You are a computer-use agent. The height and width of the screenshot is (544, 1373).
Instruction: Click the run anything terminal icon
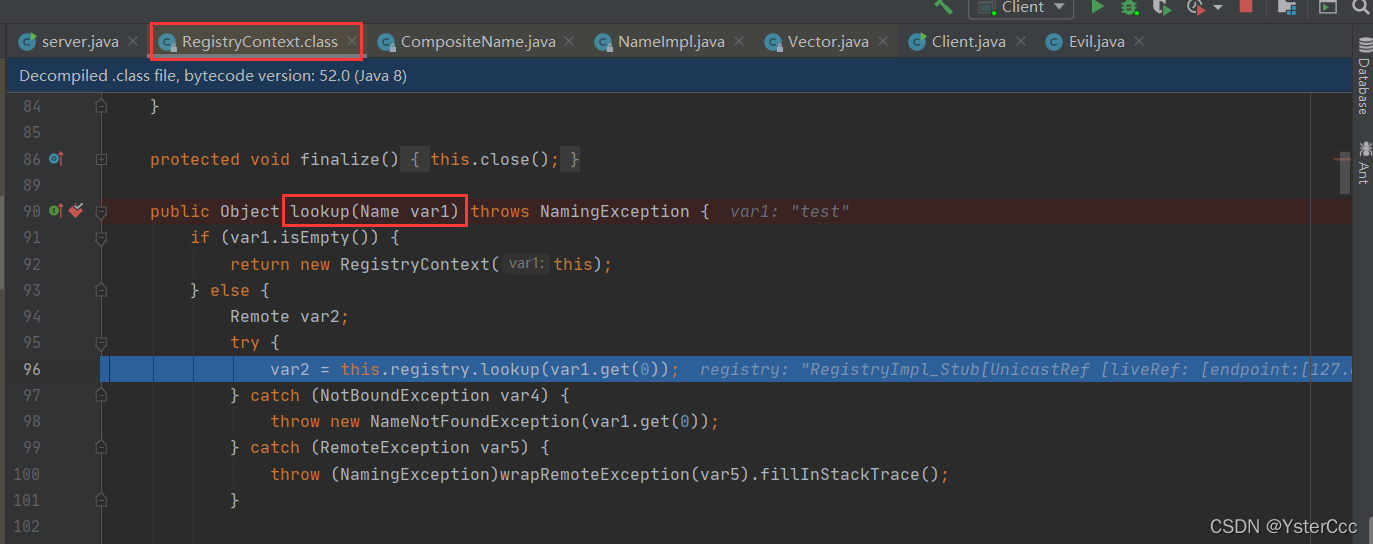(1328, 7)
